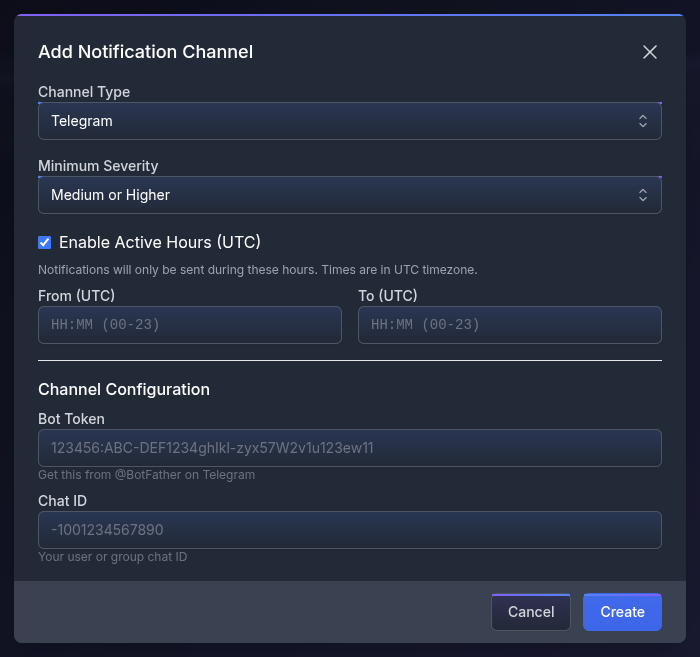Click into the Bot Token input

coord(350,448)
